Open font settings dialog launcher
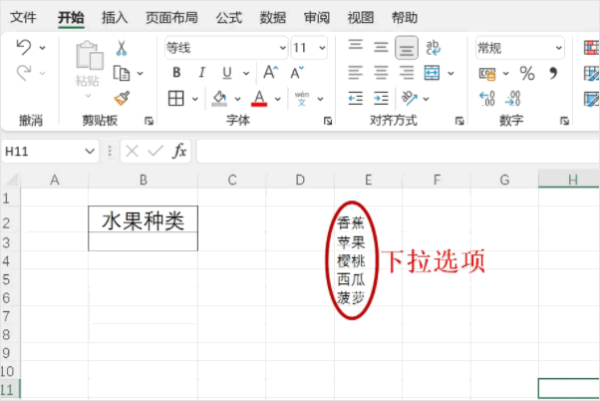The height and width of the screenshot is (401, 600). pos(328,121)
